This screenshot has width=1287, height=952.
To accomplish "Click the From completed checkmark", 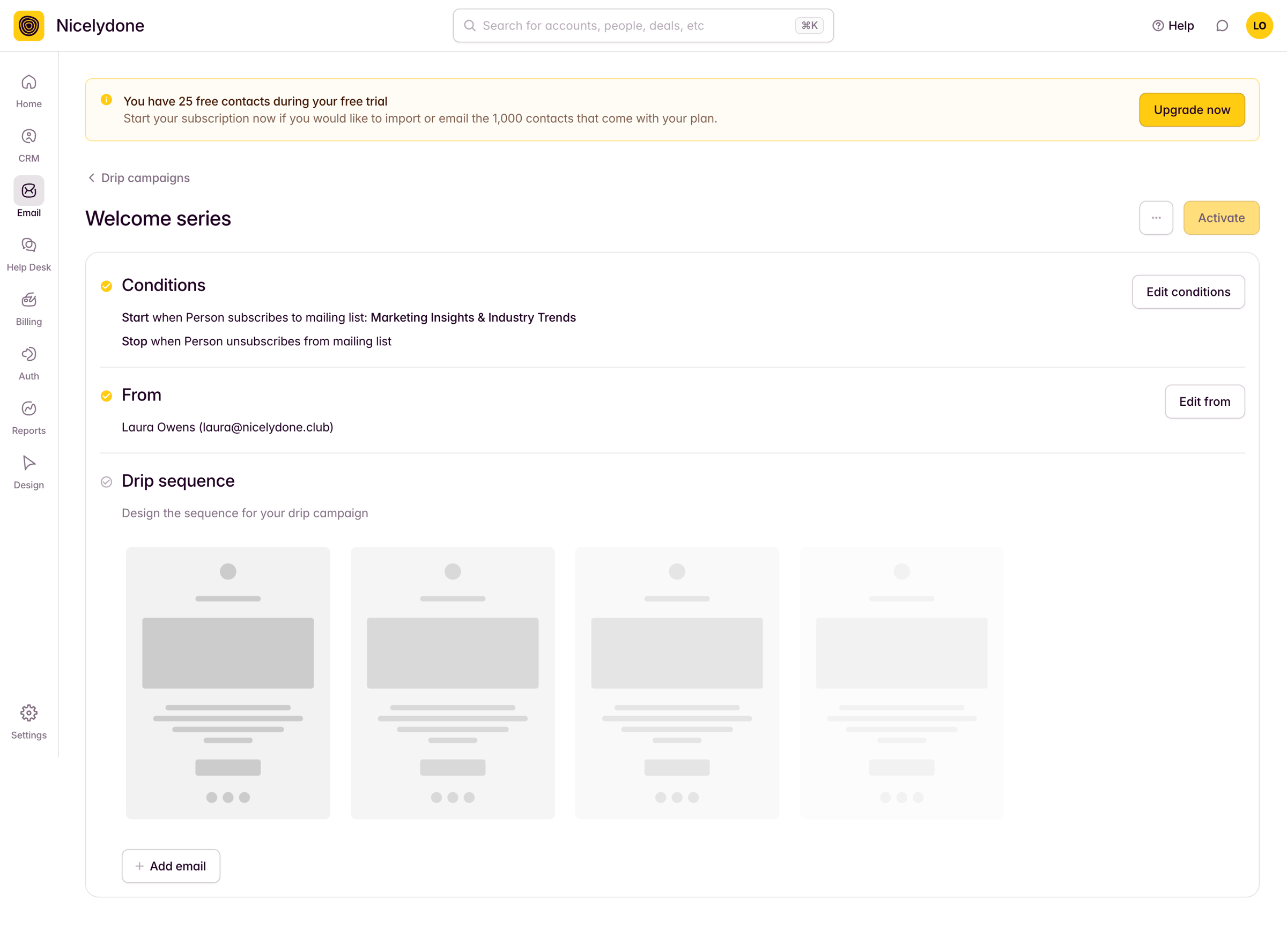I will tap(107, 396).
